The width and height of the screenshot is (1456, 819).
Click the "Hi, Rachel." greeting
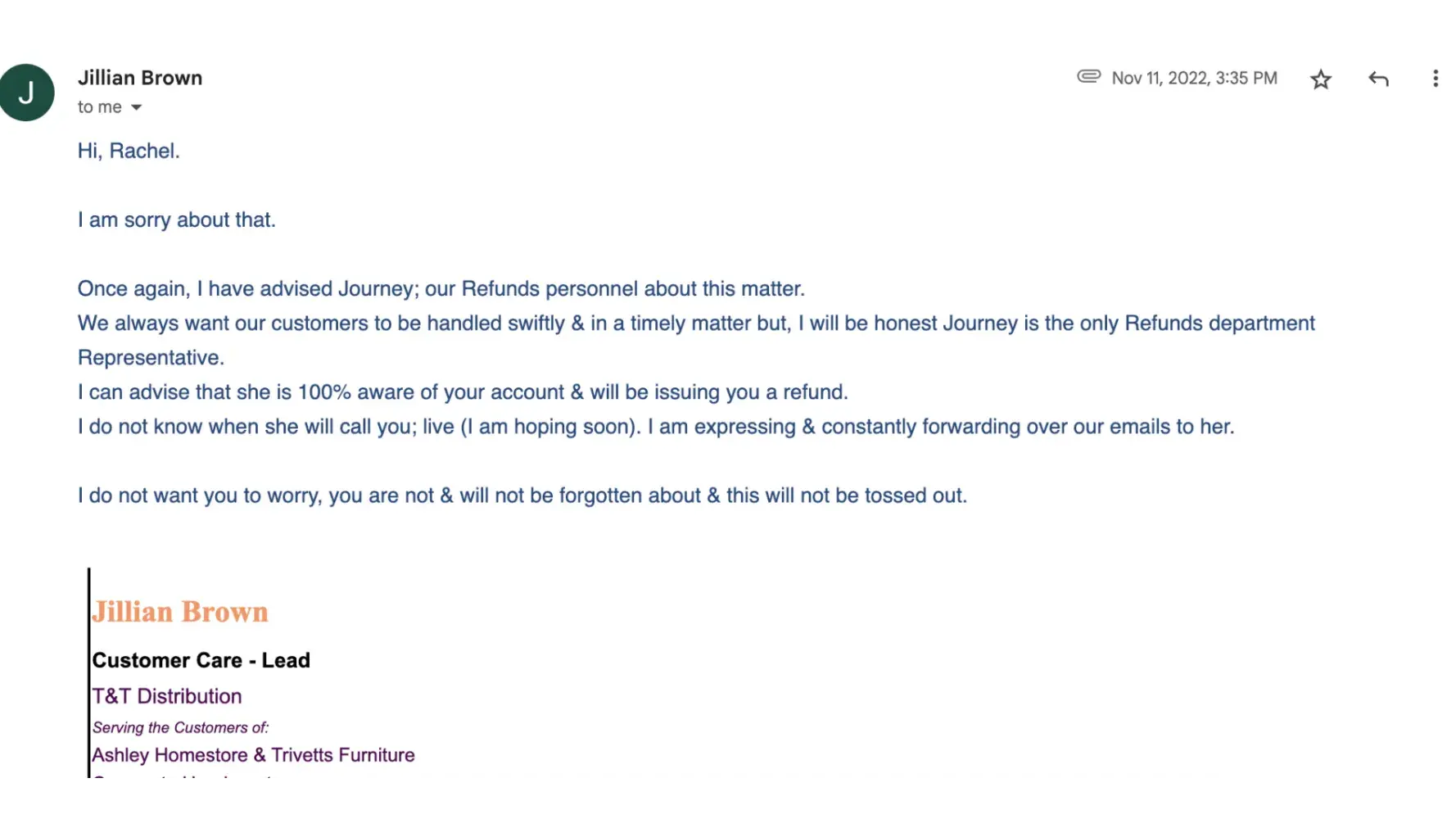click(x=129, y=151)
